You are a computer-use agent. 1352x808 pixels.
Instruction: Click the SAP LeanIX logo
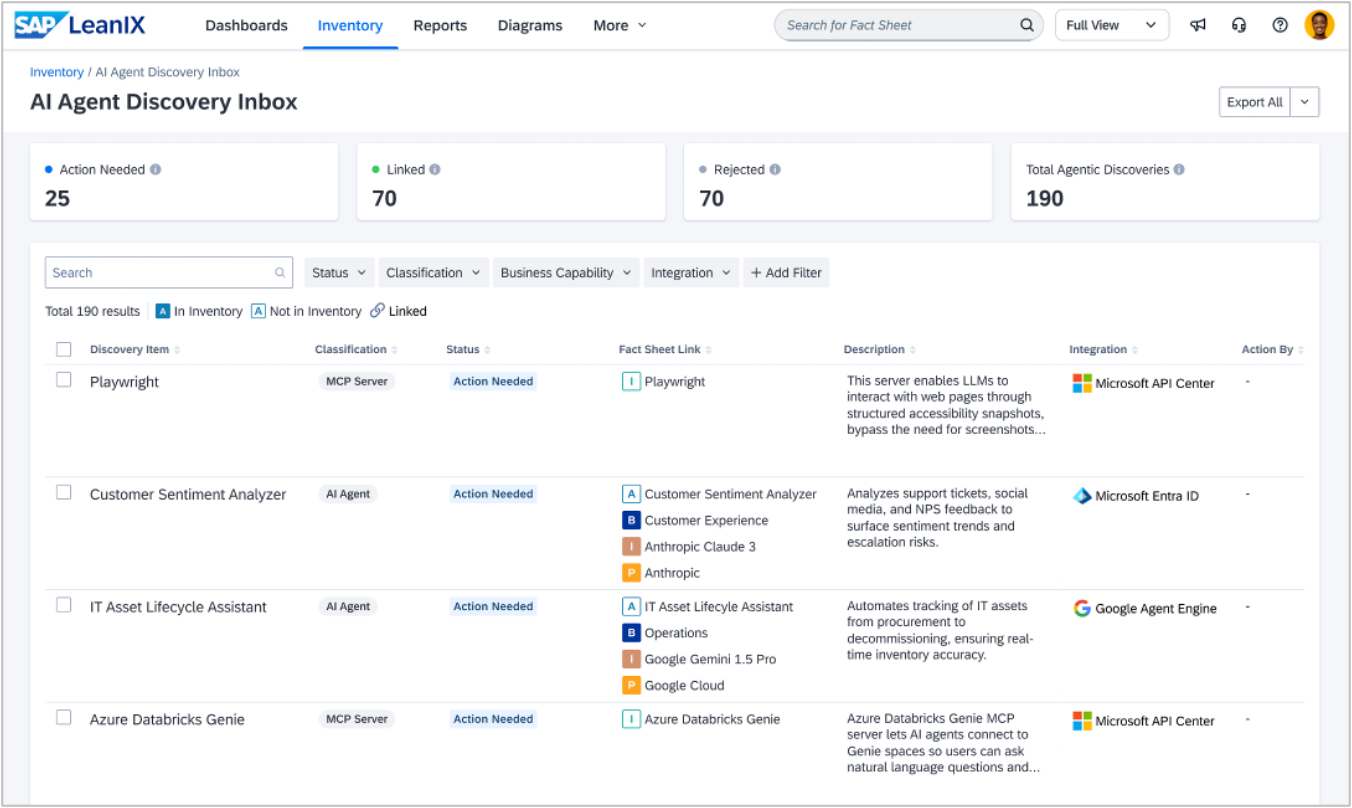(80, 25)
